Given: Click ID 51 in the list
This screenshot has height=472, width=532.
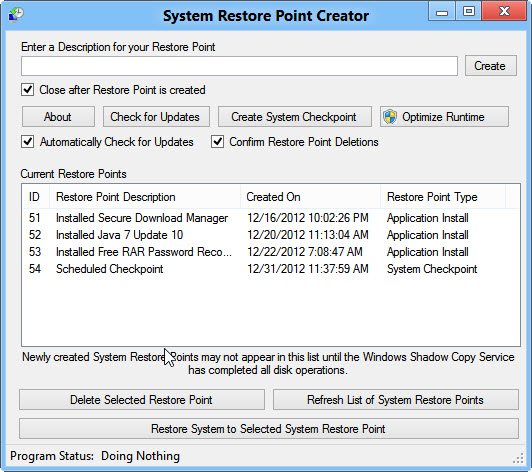Looking at the screenshot, I should [35, 218].
